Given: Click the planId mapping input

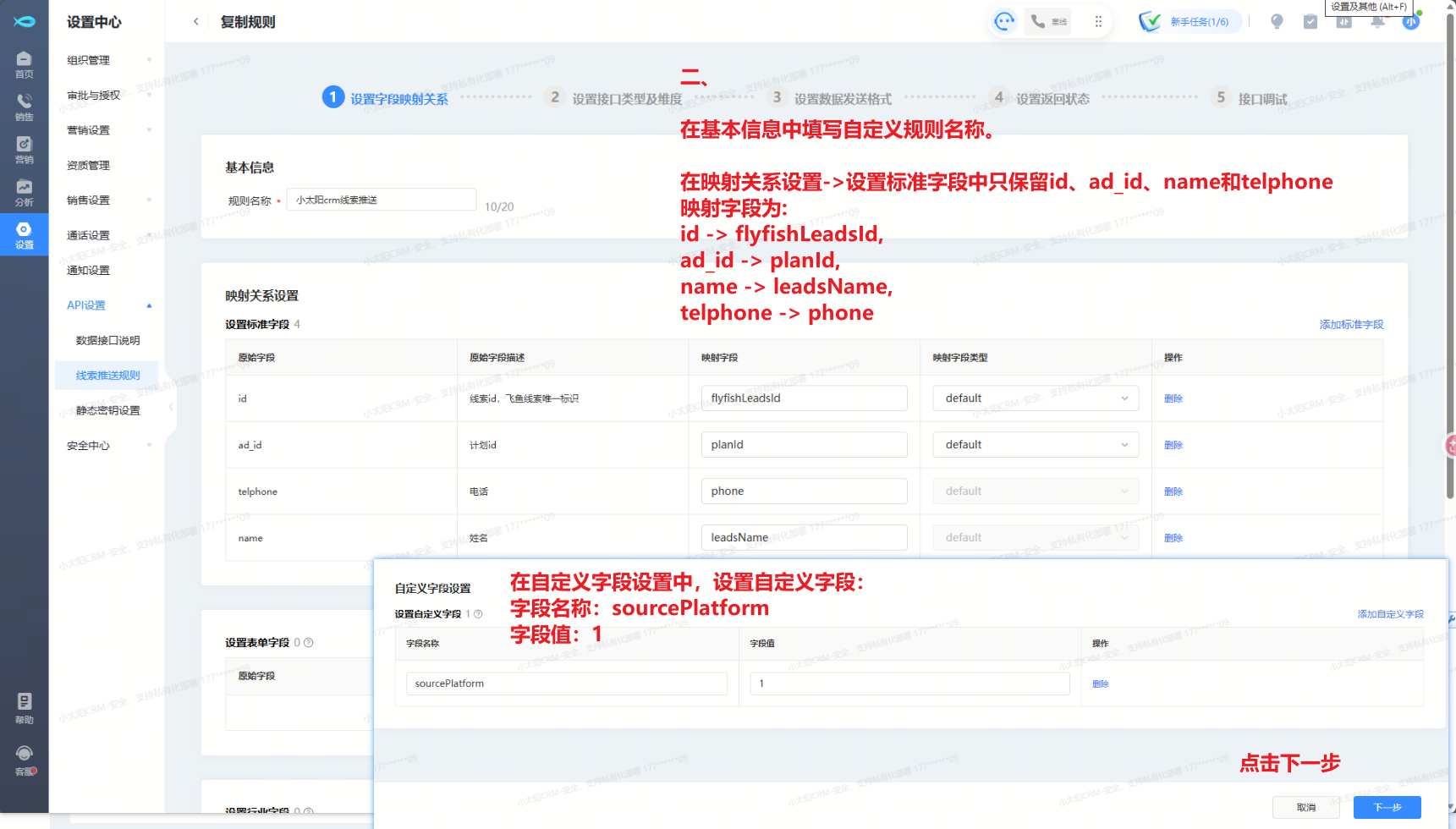Looking at the screenshot, I should [x=804, y=445].
